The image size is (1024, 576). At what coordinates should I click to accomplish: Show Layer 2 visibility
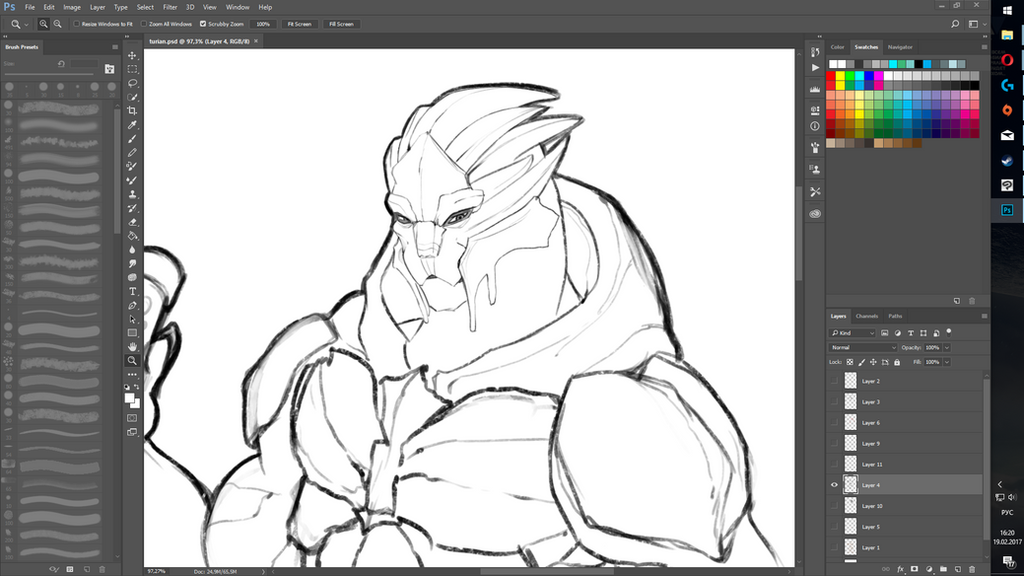(x=834, y=381)
